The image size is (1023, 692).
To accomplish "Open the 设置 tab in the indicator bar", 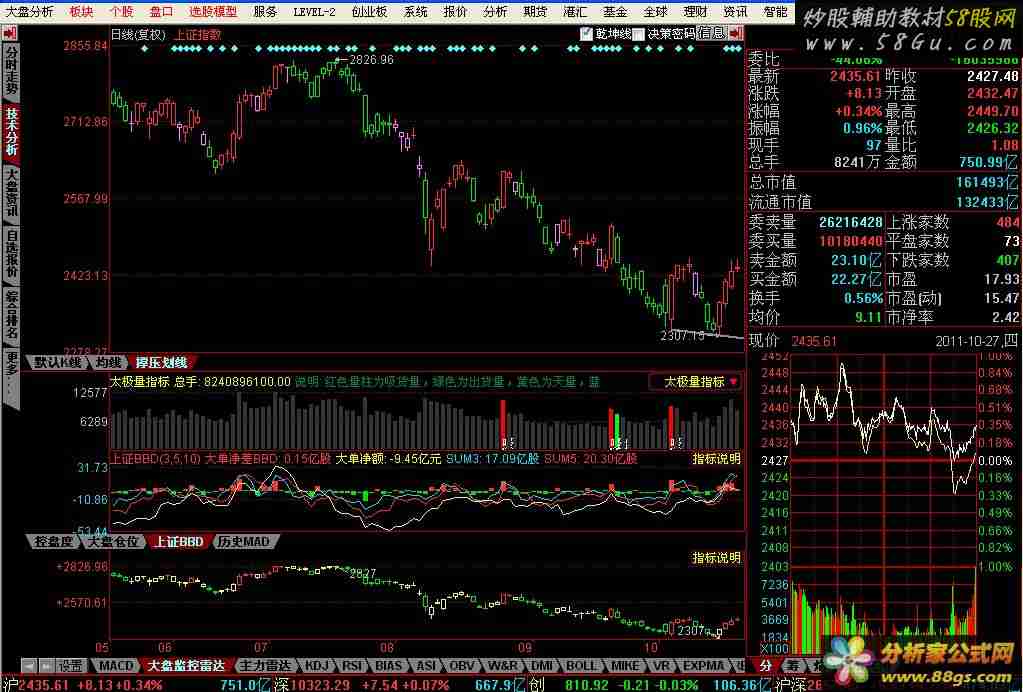I will pyautogui.click(x=70, y=666).
